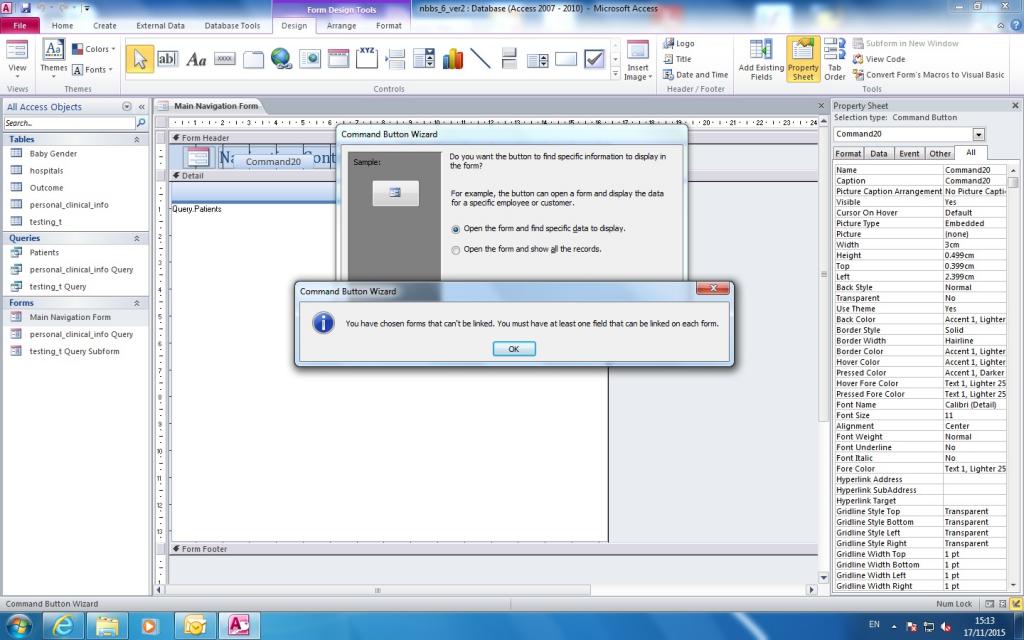Select 'Open the form and show all the records'
The width and height of the screenshot is (1024, 640).
coord(455,249)
